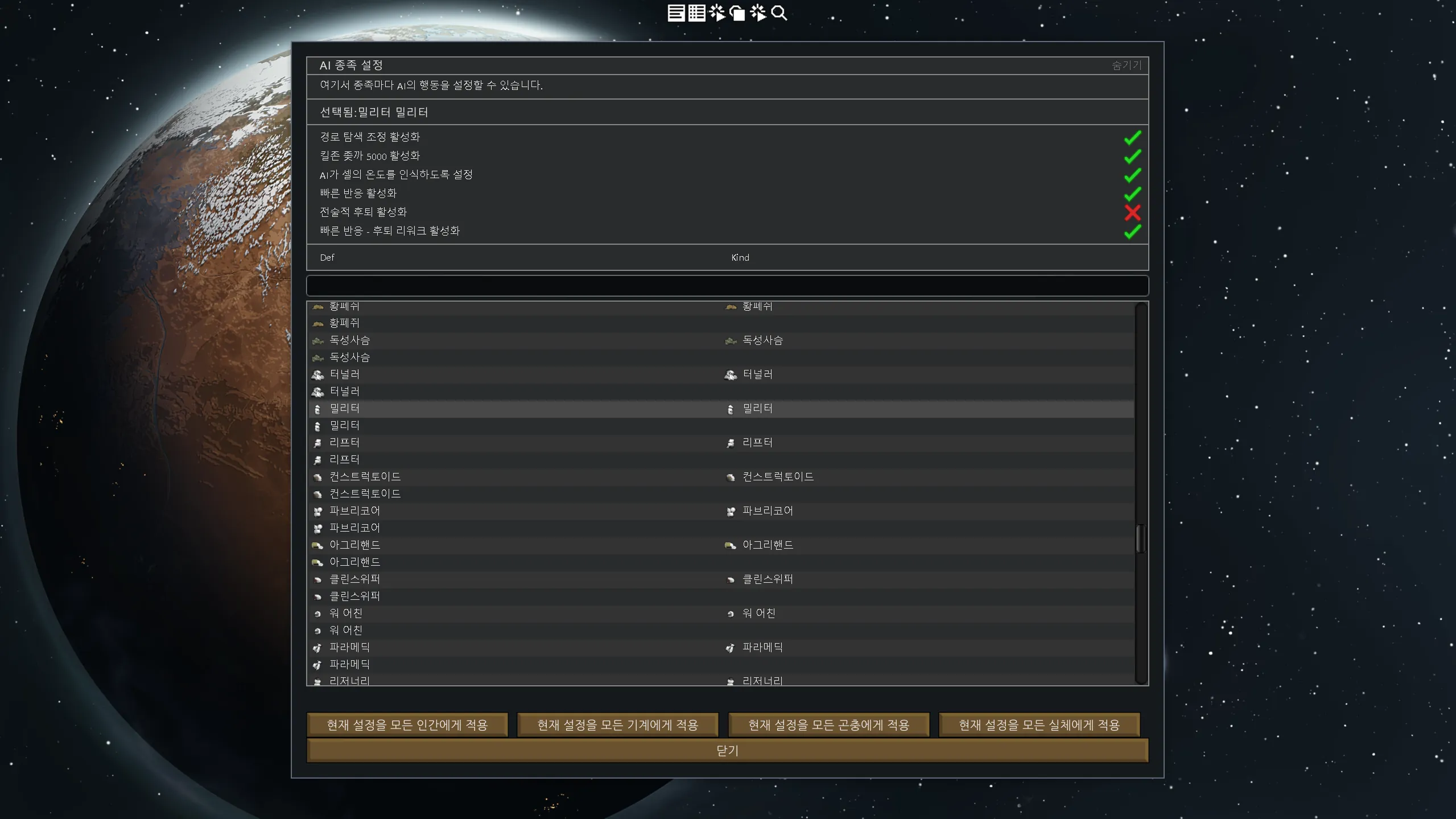
Task: Click the Kind column header
Action: tap(740, 258)
